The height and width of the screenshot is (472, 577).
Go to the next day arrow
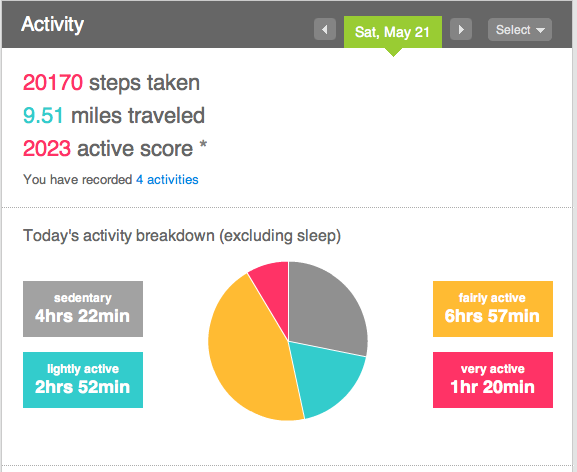click(461, 29)
